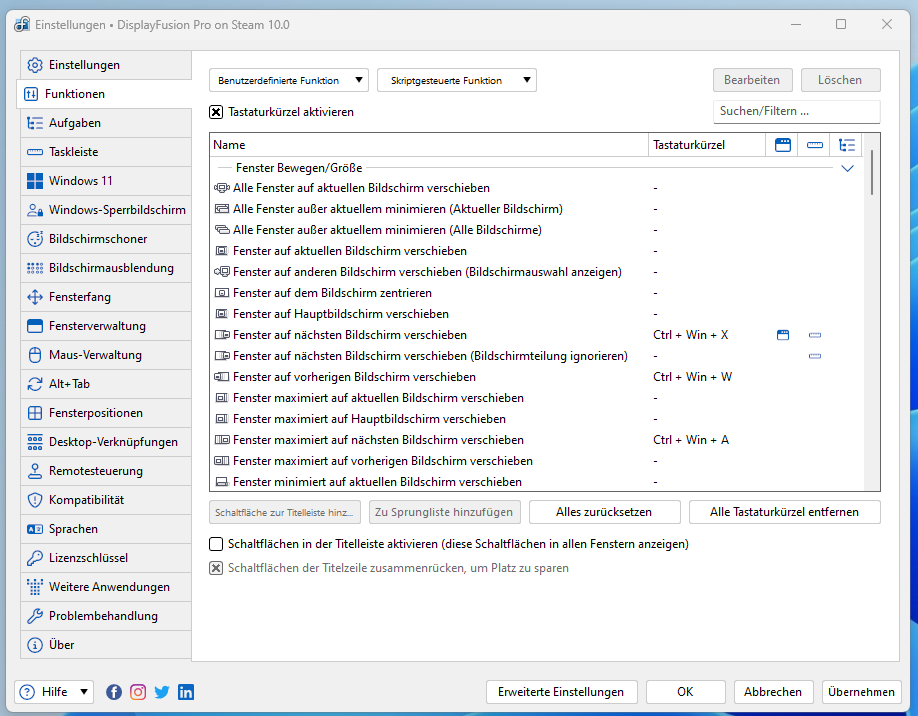This screenshot has width=918, height=716.
Task: Click Alles zurücksetzen button
Action: (604, 512)
